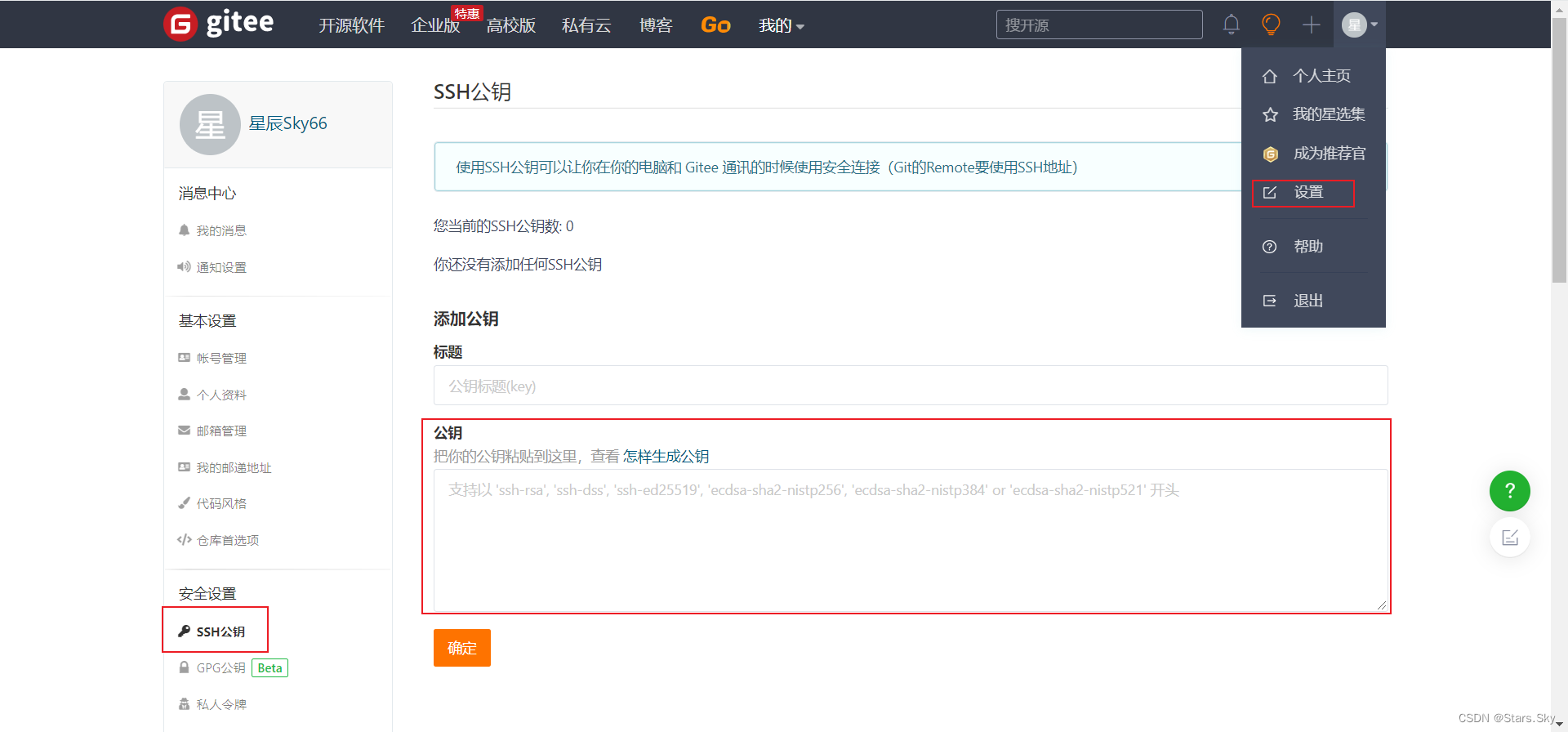
Task: Click the home icon beside 个人主页
Action: (1269, 76)
